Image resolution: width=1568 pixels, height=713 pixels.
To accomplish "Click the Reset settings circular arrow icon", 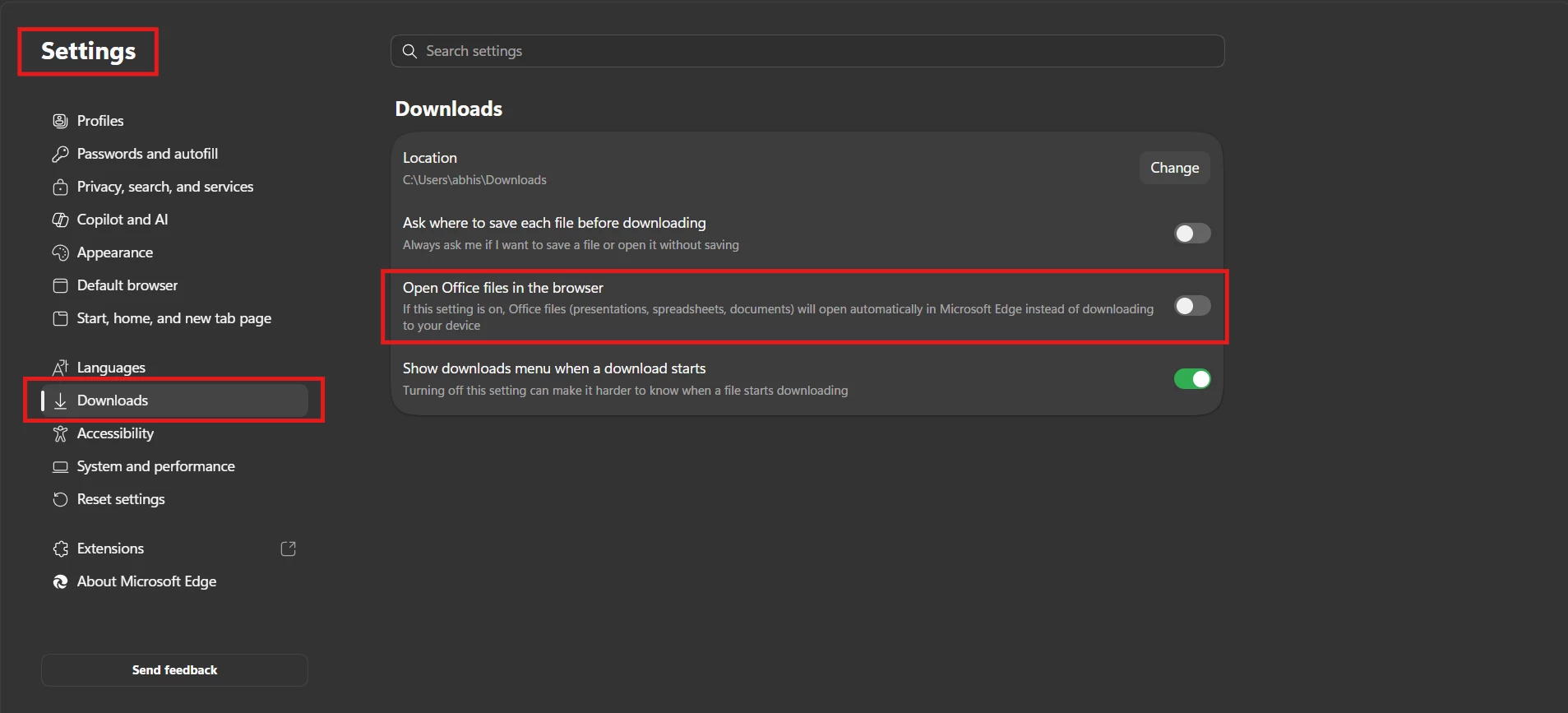I will click(60, 499).
